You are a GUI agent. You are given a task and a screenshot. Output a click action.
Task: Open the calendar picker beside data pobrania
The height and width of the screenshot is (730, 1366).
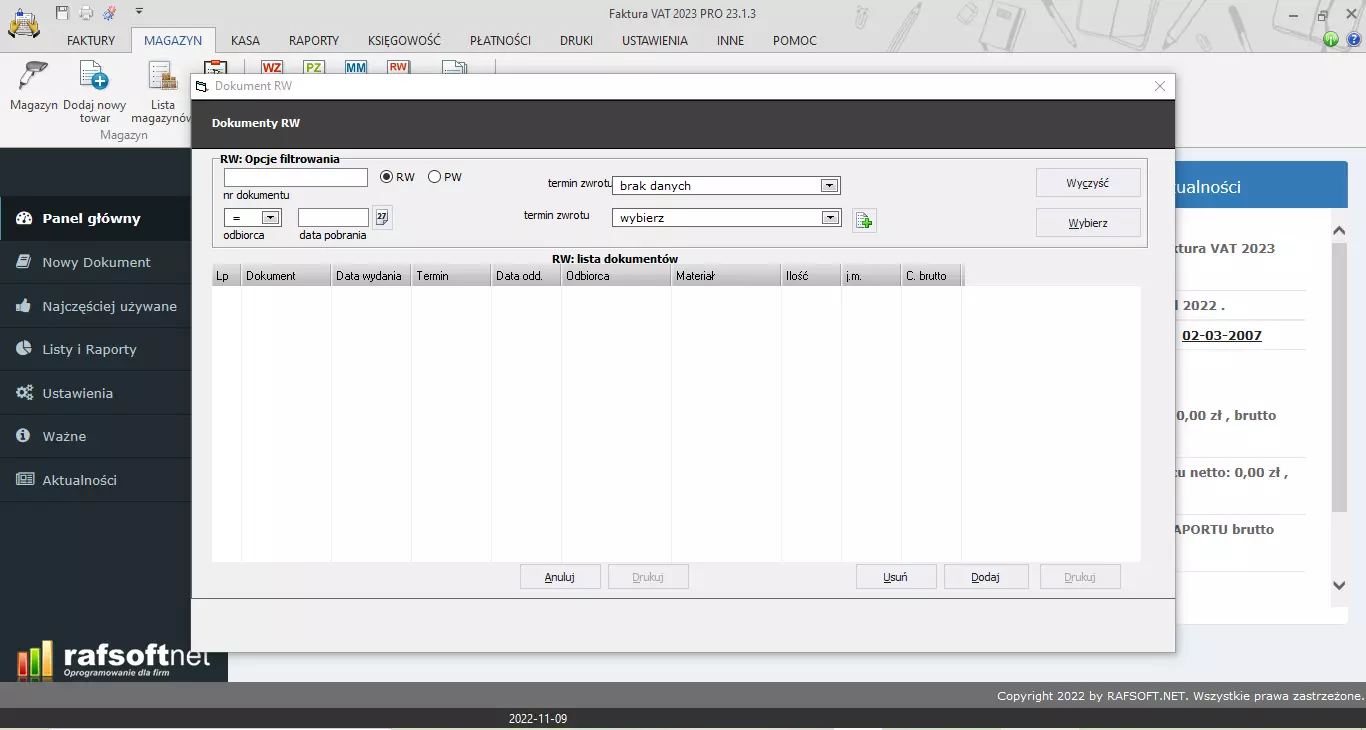(x=382, y=217)
